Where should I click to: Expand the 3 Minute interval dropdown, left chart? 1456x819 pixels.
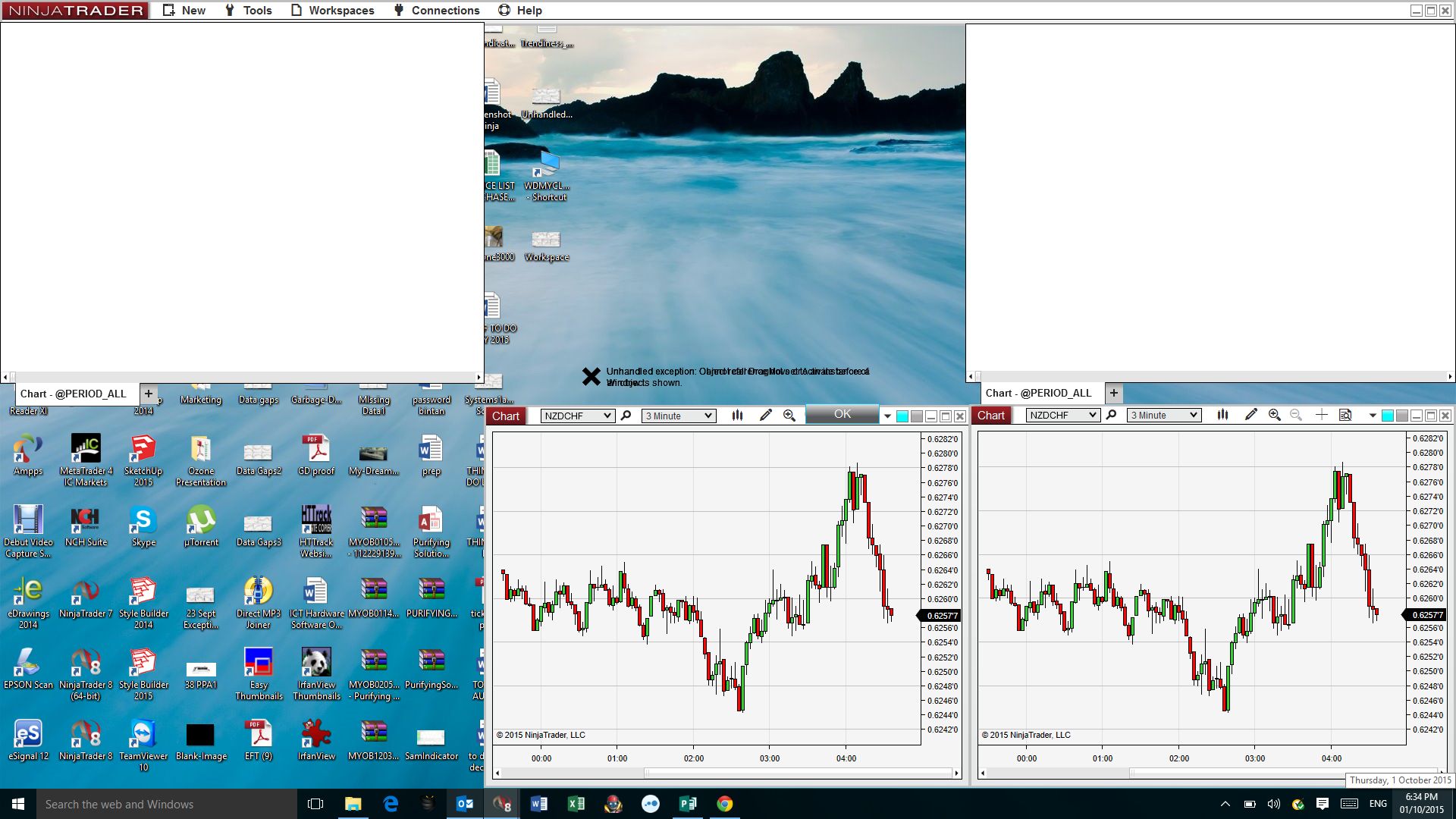pos(679,416)
